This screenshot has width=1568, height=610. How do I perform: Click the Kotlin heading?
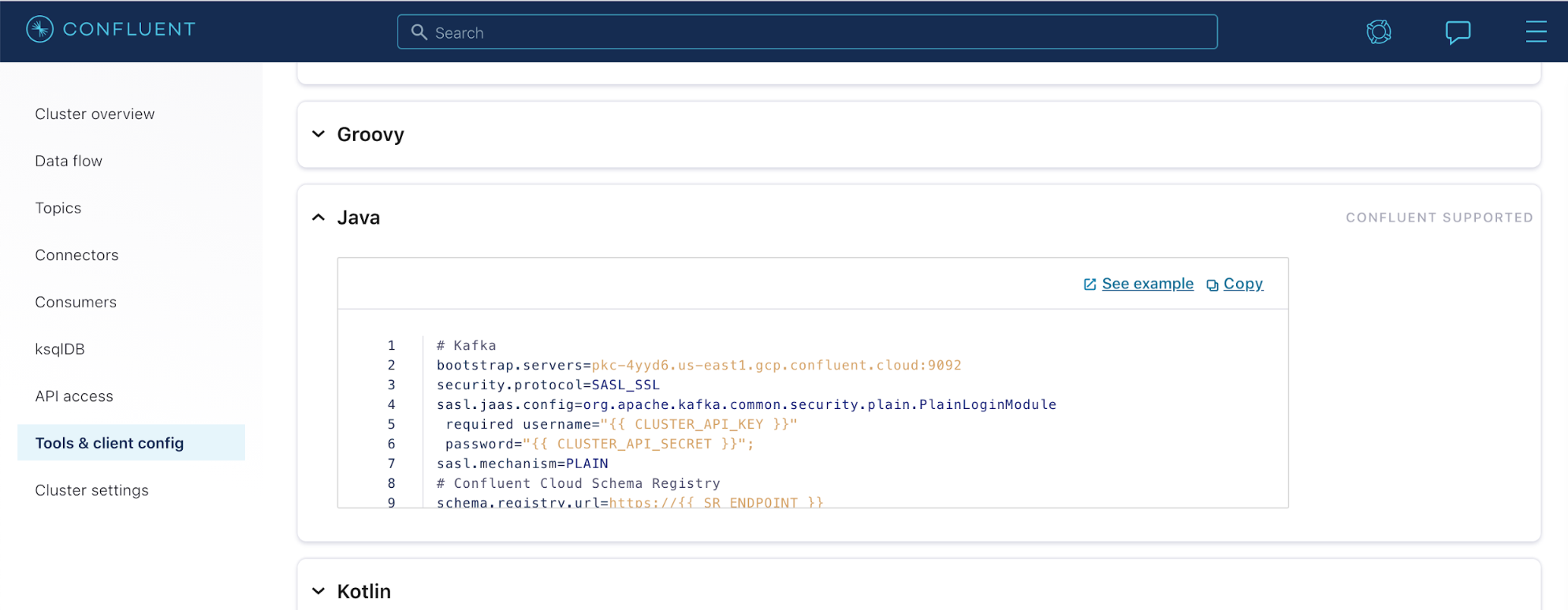[x=364, y=591]
